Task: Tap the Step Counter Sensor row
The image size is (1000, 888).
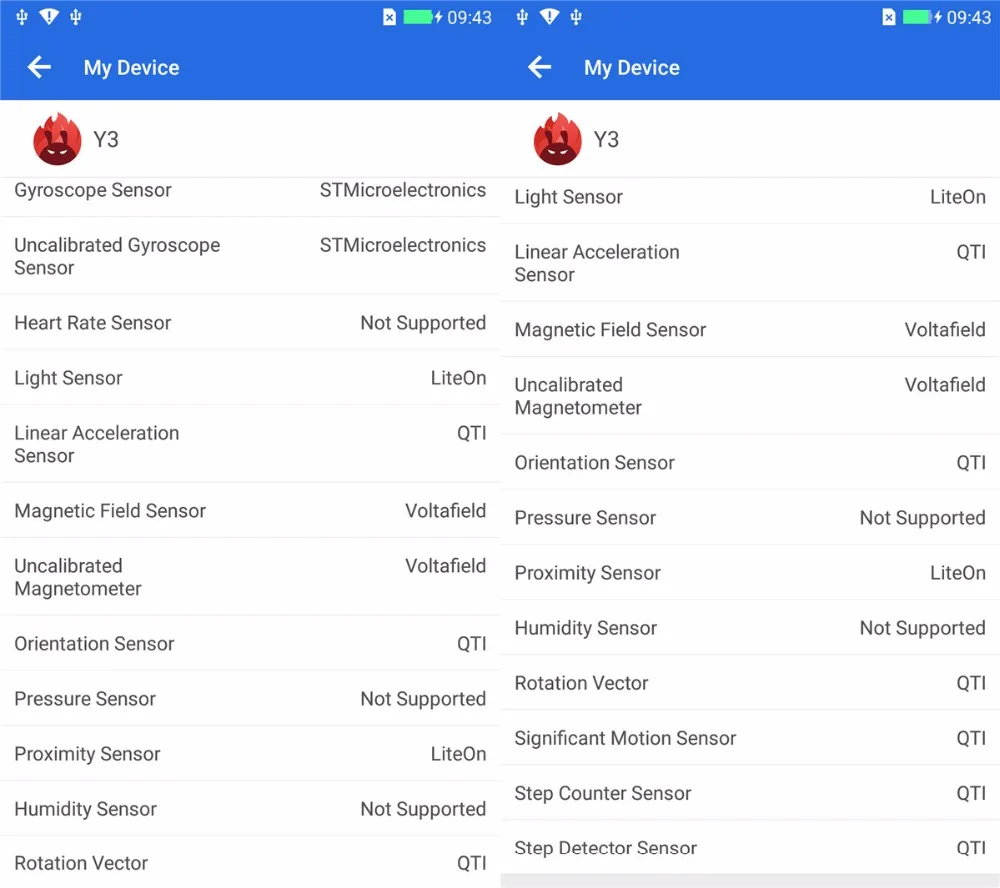Action: pos(750,793)
